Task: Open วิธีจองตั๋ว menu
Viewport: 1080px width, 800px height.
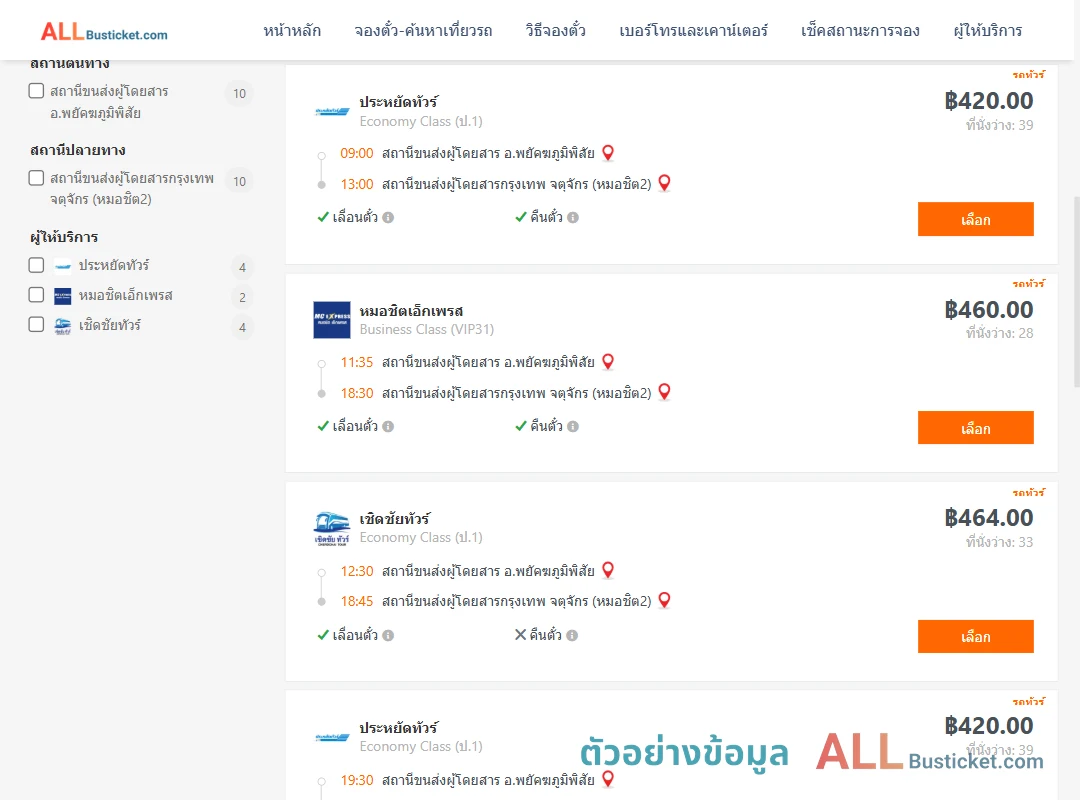Action: [555, 31]
